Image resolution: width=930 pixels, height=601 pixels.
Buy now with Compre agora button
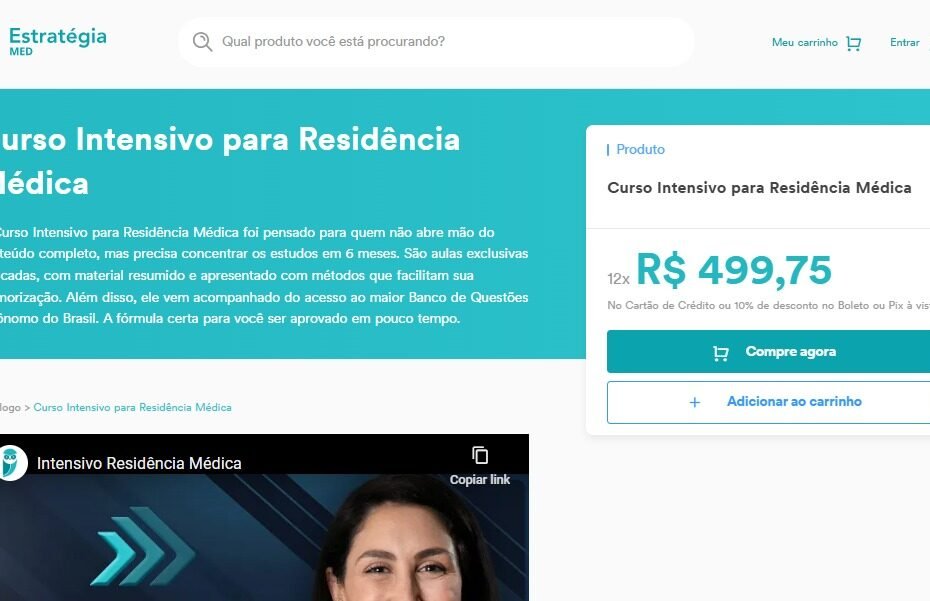[768, 352]
